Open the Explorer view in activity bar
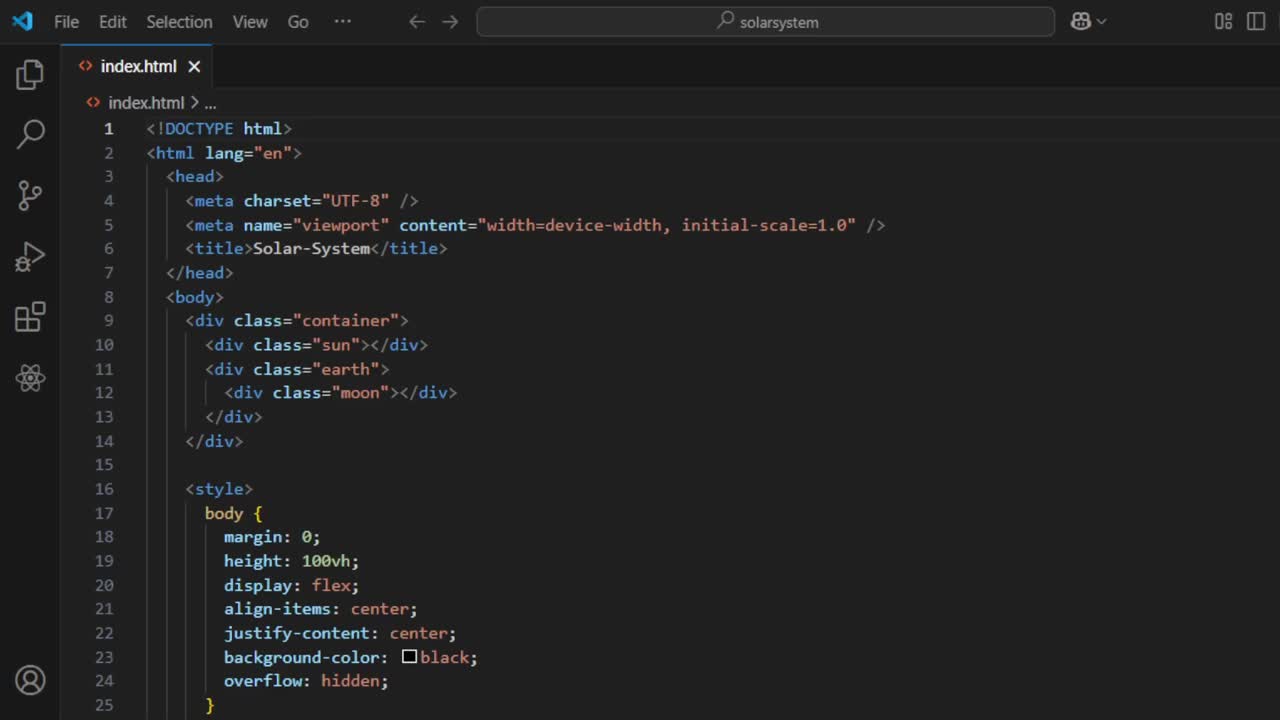1280x720 pixels. click(x=30, y=75)
